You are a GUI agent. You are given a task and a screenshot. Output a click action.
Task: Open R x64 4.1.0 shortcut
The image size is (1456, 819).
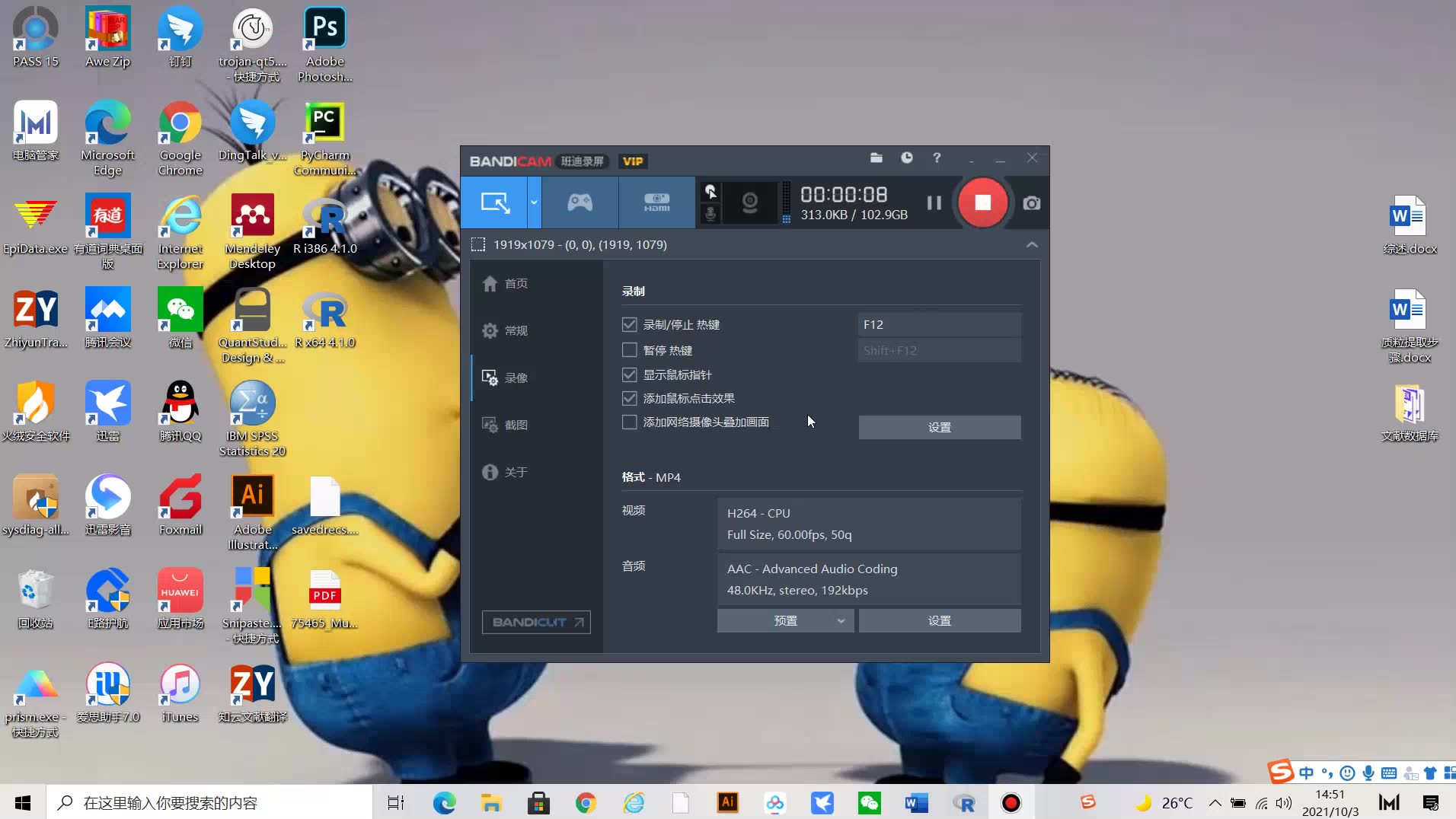(325, 317)
